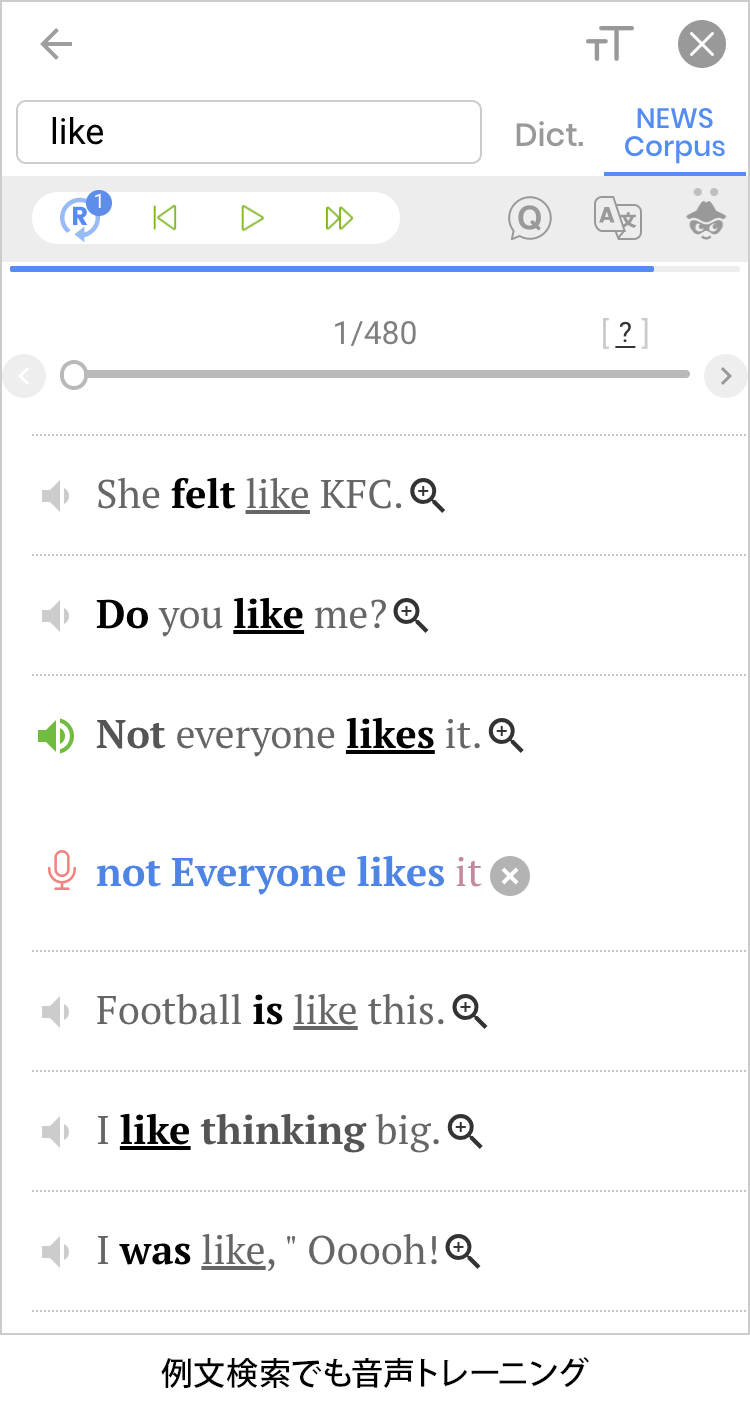Toggle the repeat mode R icon
Viewport: 750px width, 1415px height.
pyautogui.click(x=82, y=216)
